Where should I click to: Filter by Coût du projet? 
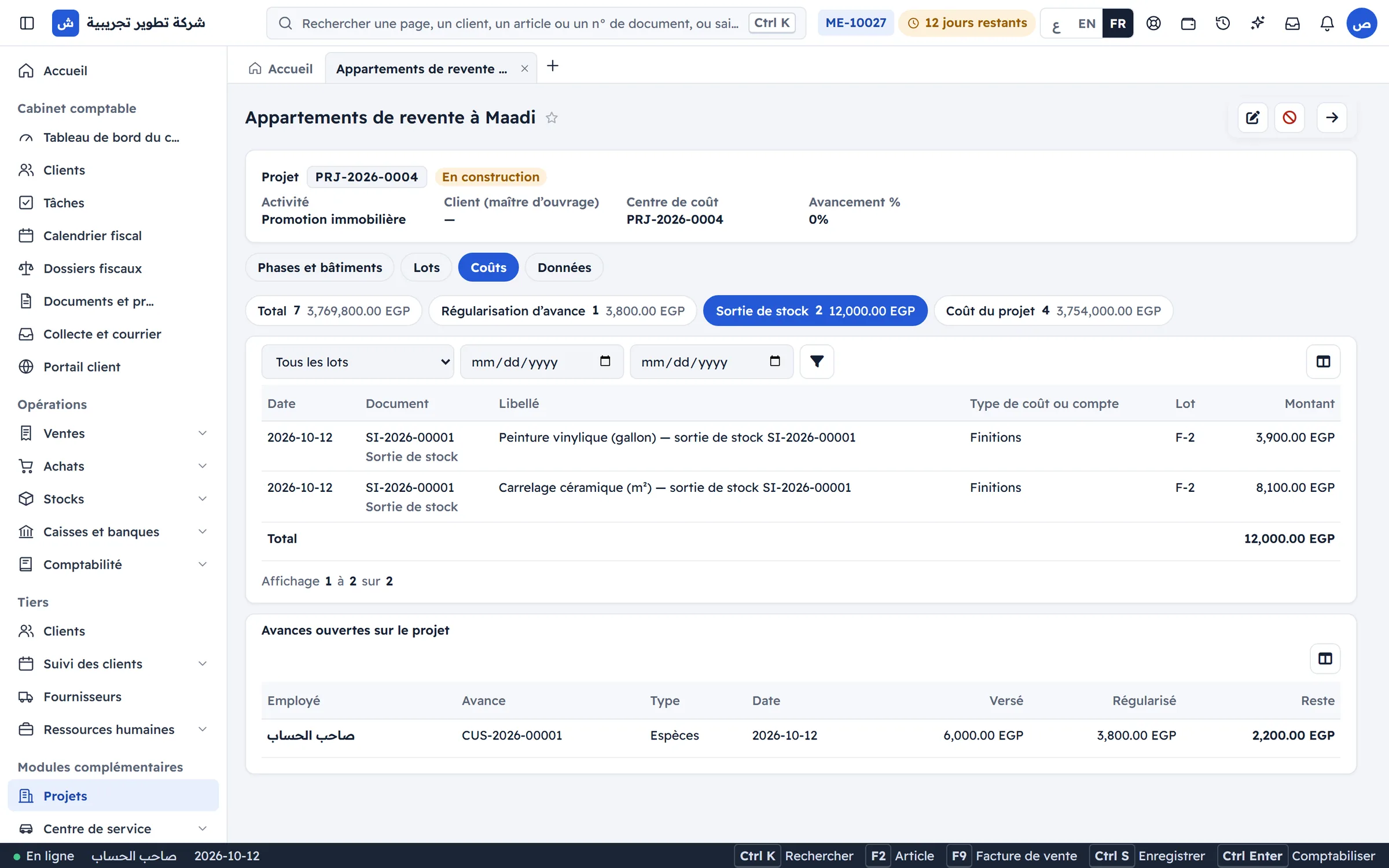pos(1053,311)
